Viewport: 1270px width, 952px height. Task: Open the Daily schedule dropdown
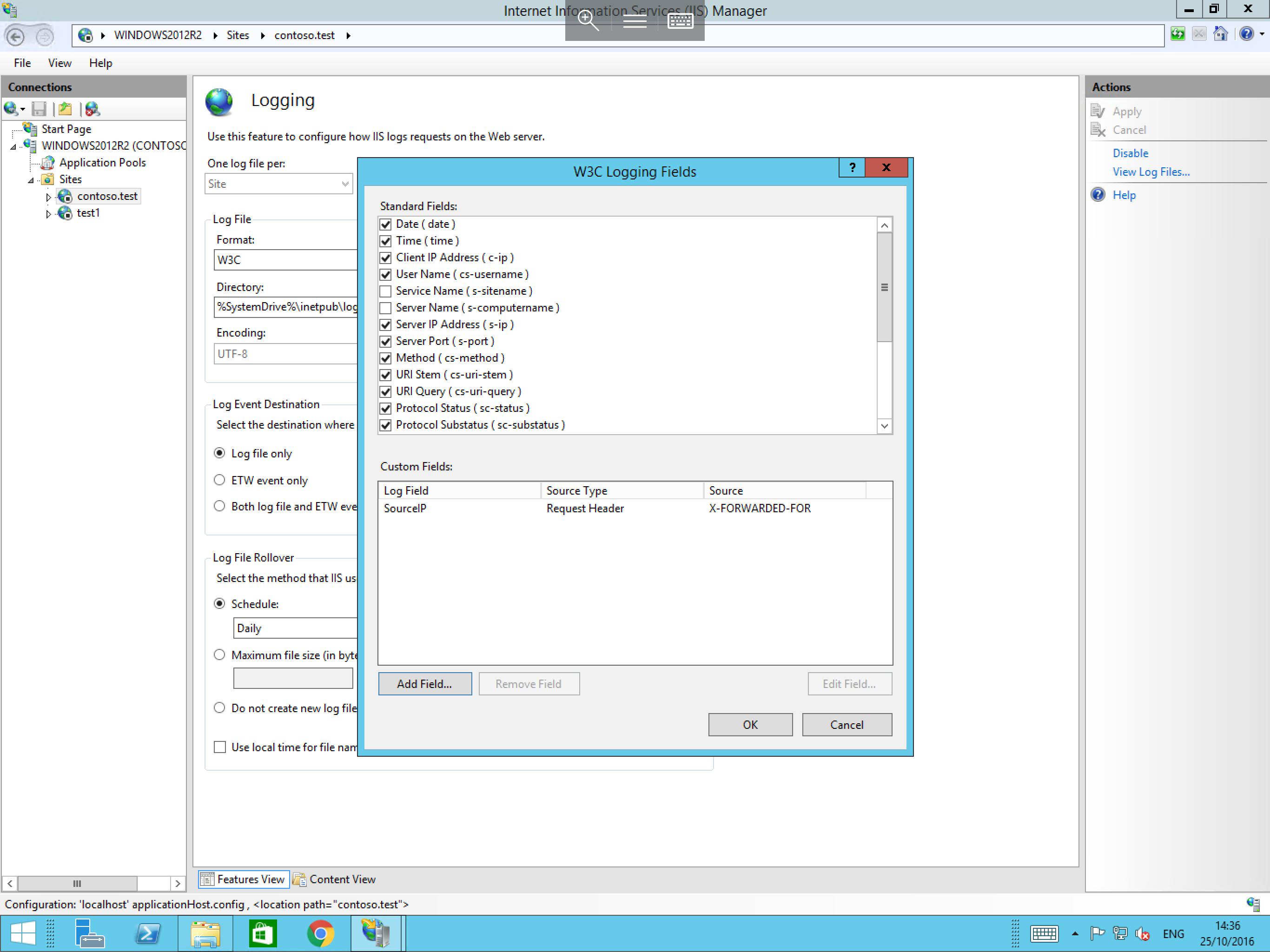pyautogui.click(x=296, y=628)
